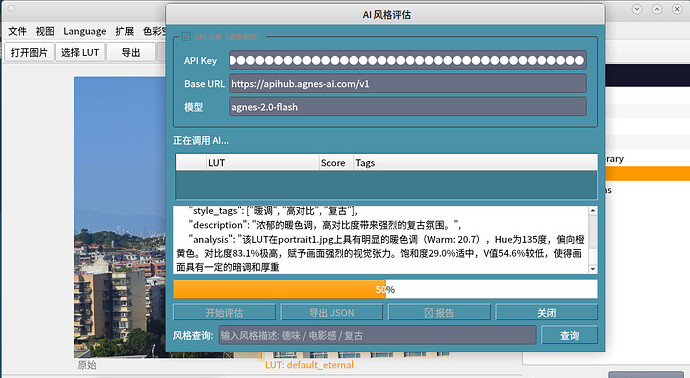The width and height of the screenshot is (690, 378).
Task: Open the 扩展 menu in main window
Action: point(125,31)
